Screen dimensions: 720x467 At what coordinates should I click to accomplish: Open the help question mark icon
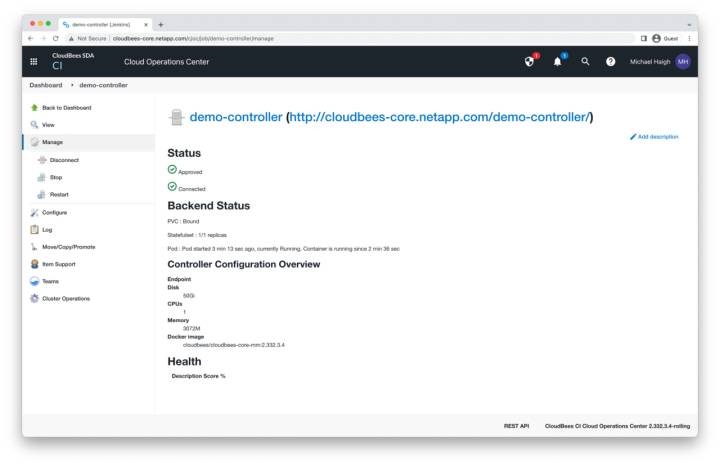click(x=610, y=61)
